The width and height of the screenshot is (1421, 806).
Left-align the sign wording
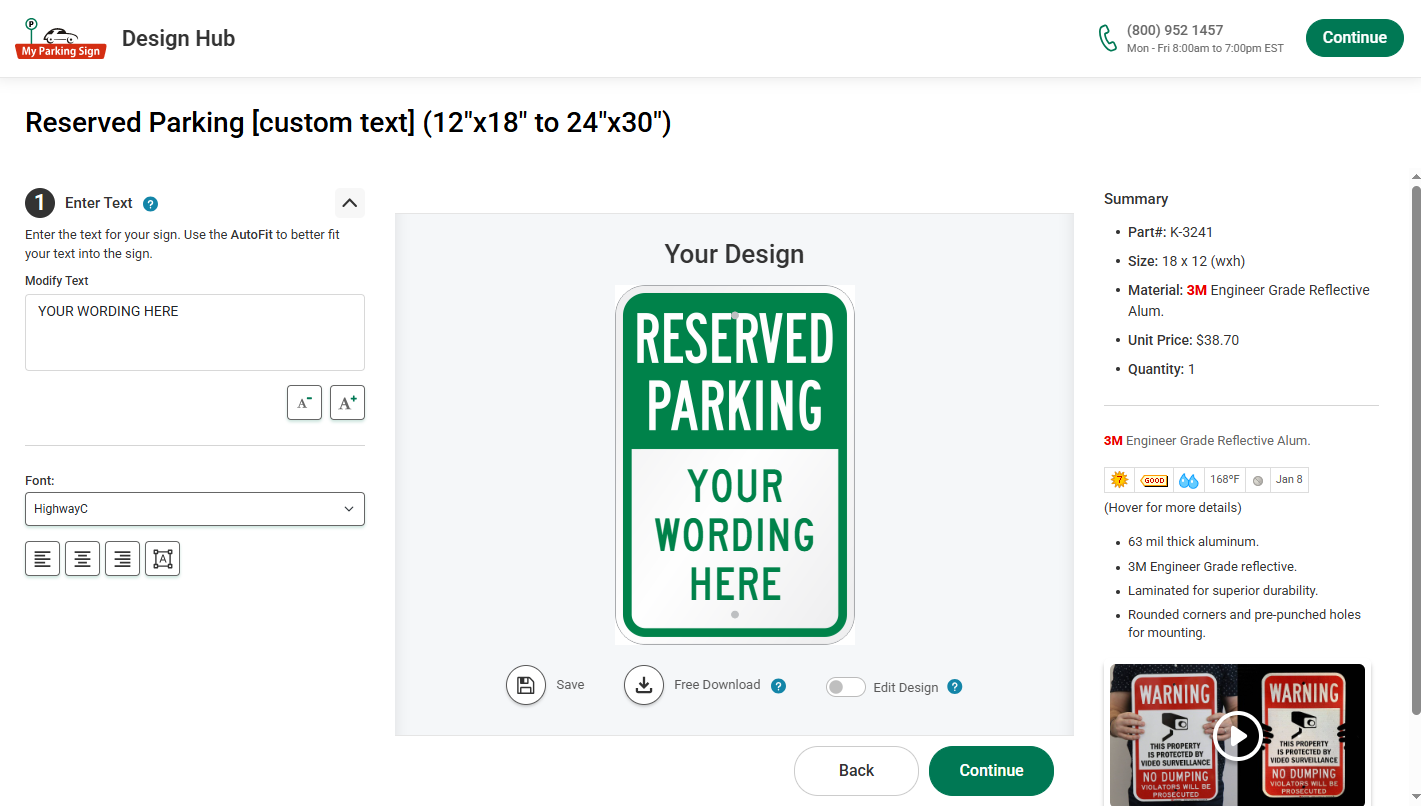42,558
